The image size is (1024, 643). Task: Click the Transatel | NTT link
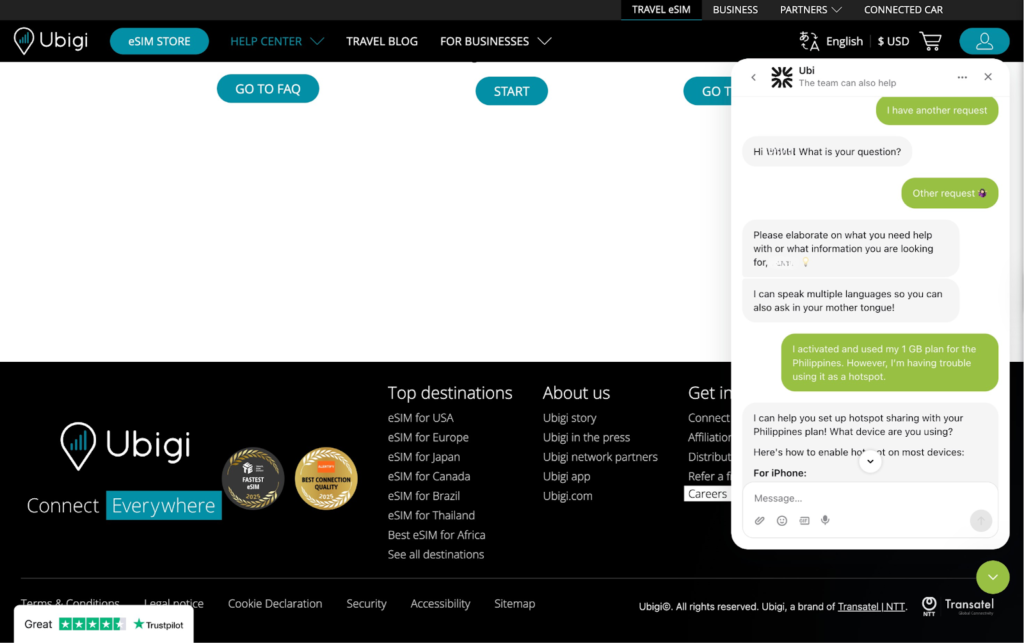[871, 606]
